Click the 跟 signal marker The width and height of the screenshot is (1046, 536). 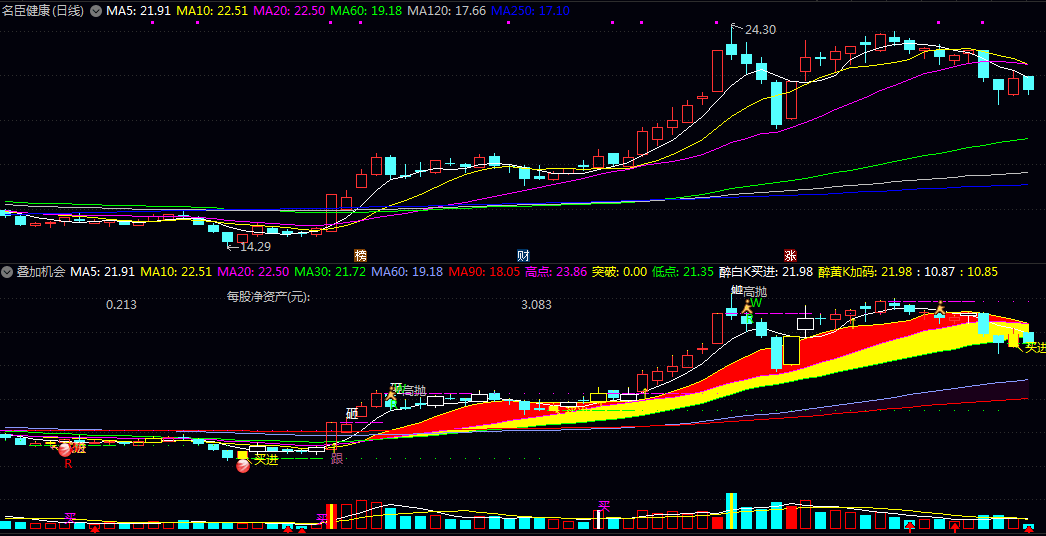tap(337, 458)
